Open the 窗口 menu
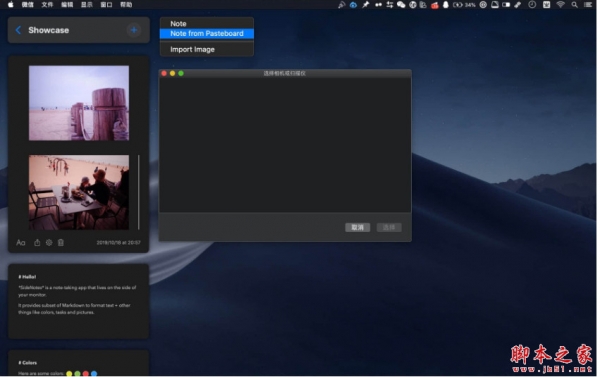 106,5
